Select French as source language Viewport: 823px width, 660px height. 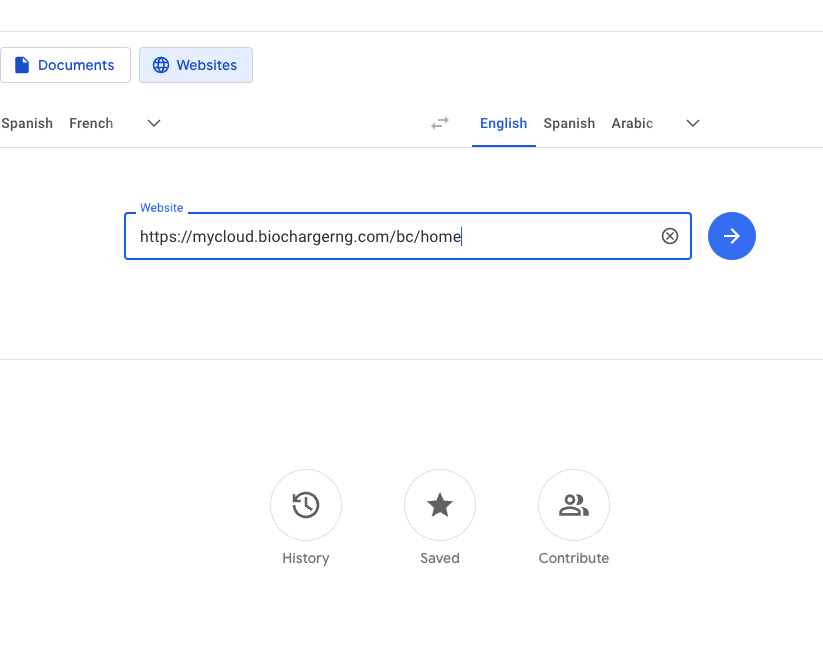tap(91, 124)
